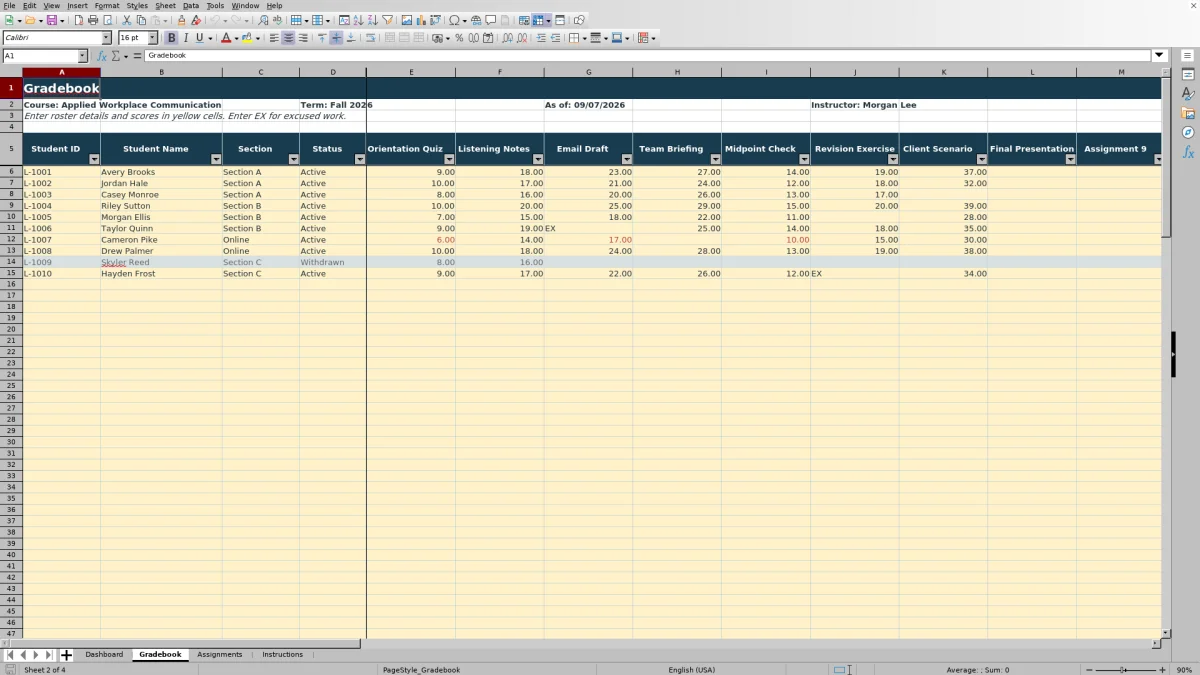Open the sidebar Navigator compass icon
The image size is (1200, 675).
(1188, 132)
